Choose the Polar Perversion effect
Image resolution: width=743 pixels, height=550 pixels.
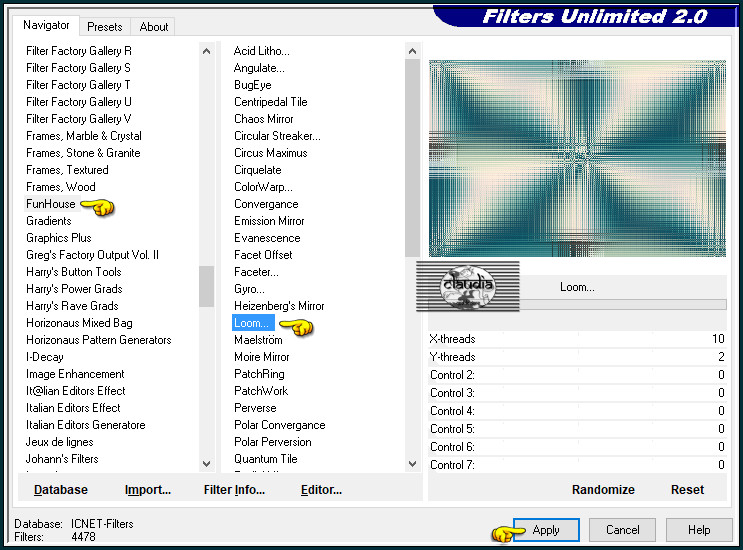coord(272,442)
